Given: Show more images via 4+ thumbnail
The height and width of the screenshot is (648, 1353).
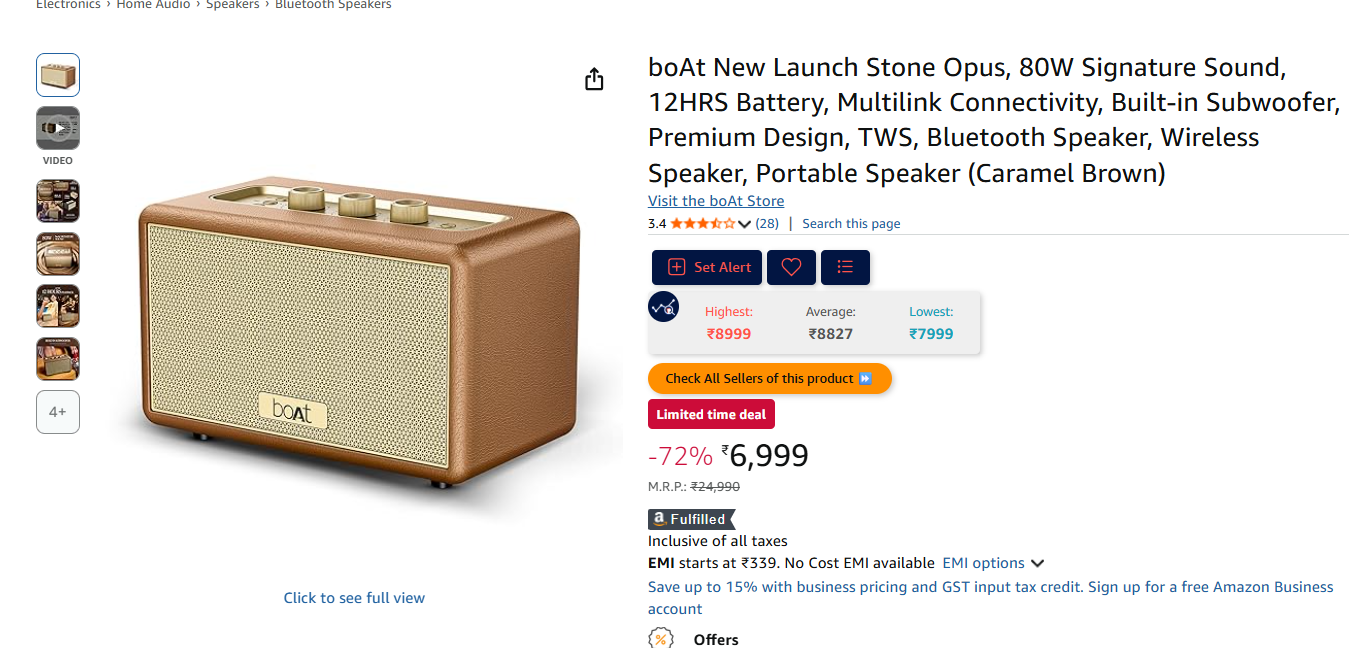Looking at the screenshot, I should pos(58,412).
